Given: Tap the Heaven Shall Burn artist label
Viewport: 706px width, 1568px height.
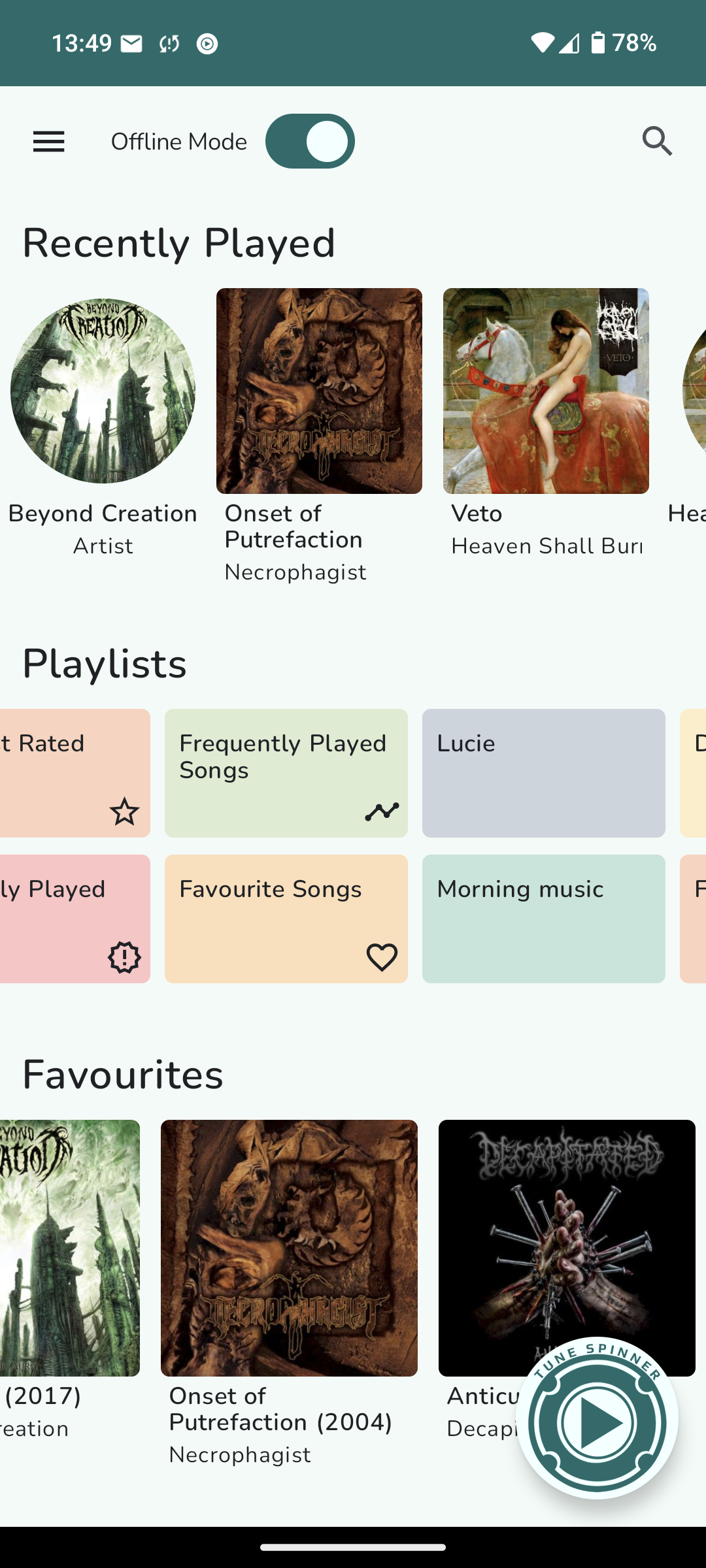Looking at the screenshot, I should tap(546, 546).
